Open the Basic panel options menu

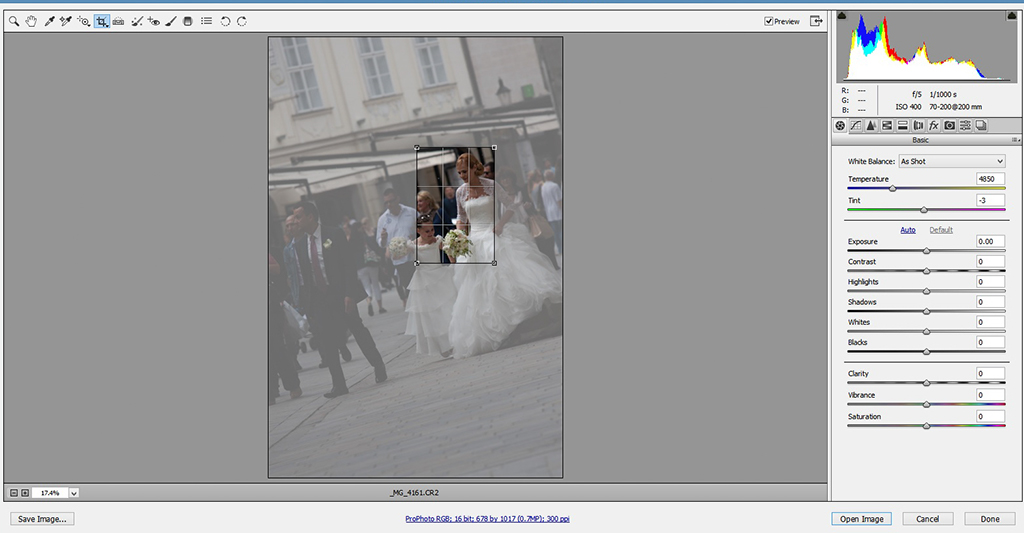[x=1014, y=140]
